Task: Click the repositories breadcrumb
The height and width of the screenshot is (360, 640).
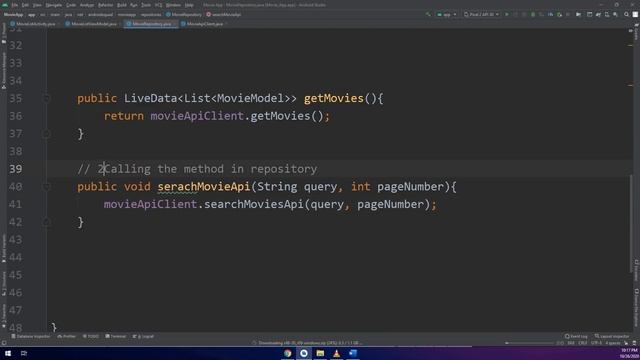Action: pyautogui.click(x=151, y=14)
